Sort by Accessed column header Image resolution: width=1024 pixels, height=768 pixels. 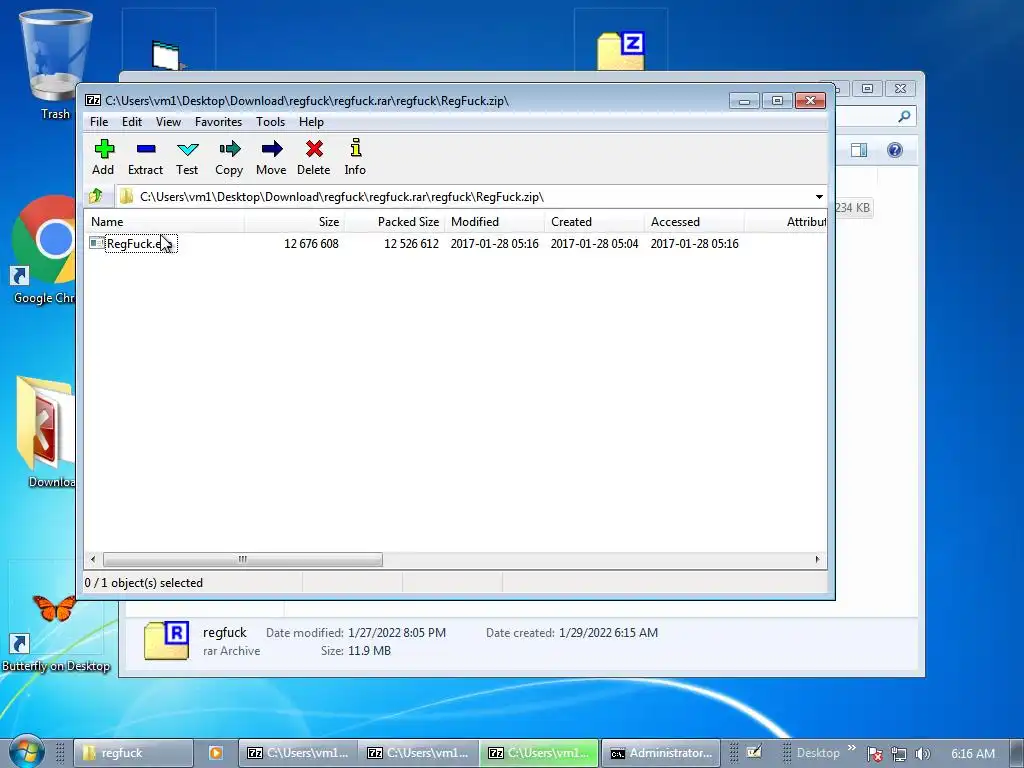pos(694,221)
